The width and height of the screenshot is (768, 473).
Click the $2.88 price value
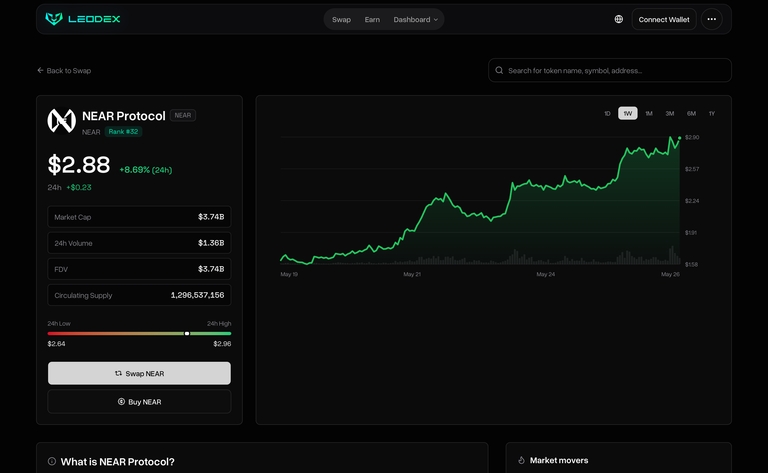[79, 165]
